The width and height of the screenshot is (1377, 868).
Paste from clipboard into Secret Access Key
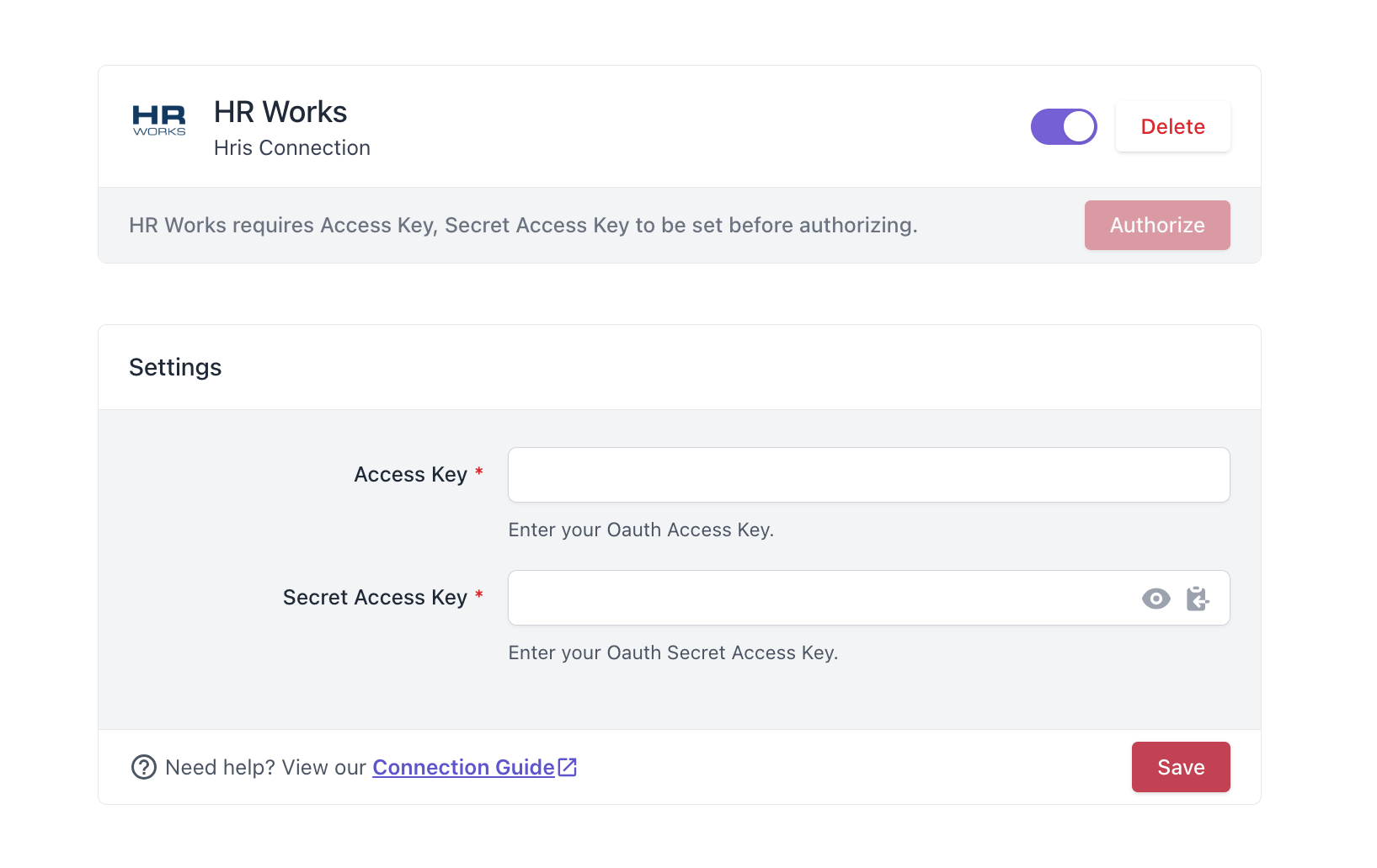coord(1198,599)
